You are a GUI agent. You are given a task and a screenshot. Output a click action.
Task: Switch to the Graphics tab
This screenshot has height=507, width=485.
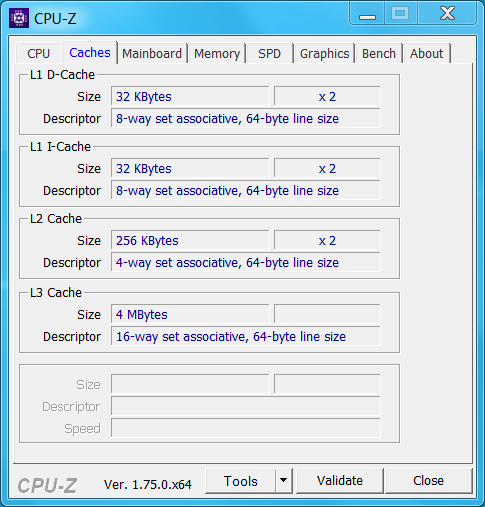pyautogui.click(x=324, y=53)
